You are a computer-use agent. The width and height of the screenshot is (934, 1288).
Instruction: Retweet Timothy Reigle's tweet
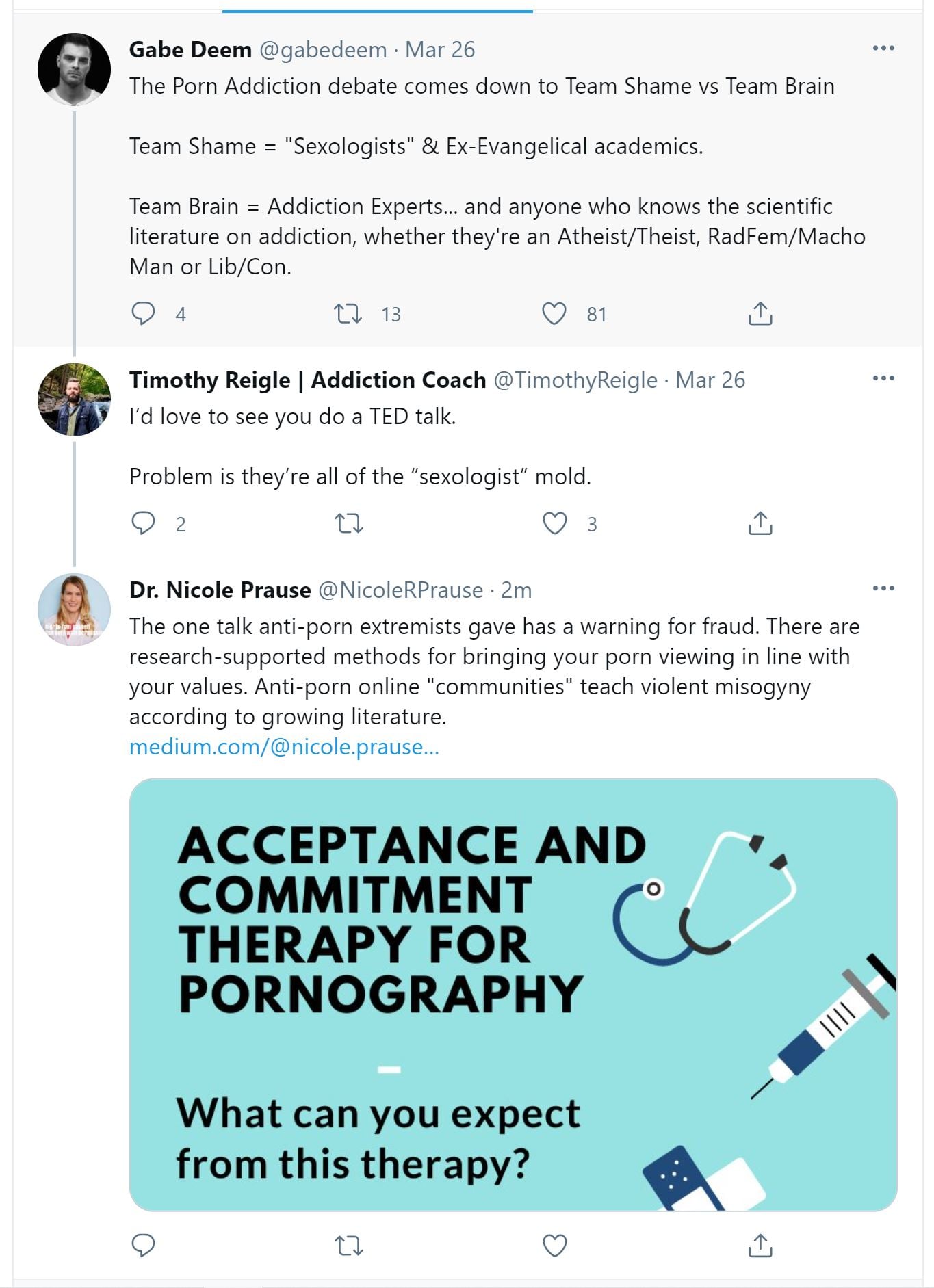tap(348, 524)
